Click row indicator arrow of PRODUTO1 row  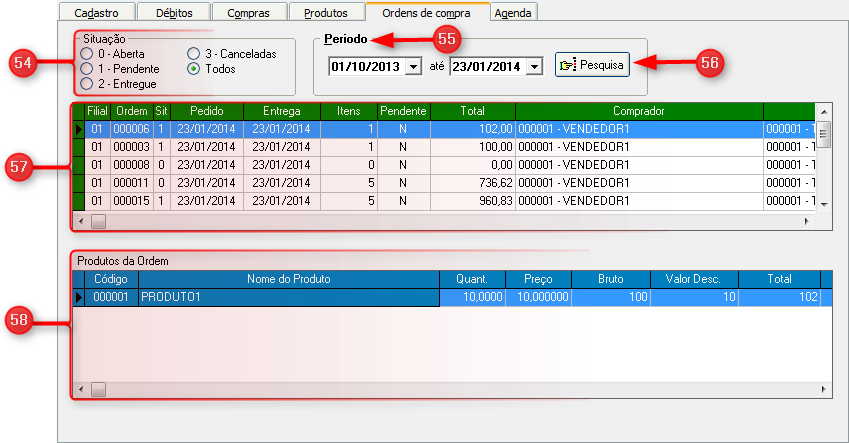pyautogui.click(x=79, y=297)
